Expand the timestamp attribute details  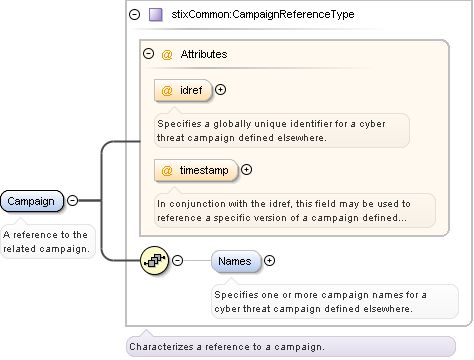pyautogui.click(x=246, y=170)
